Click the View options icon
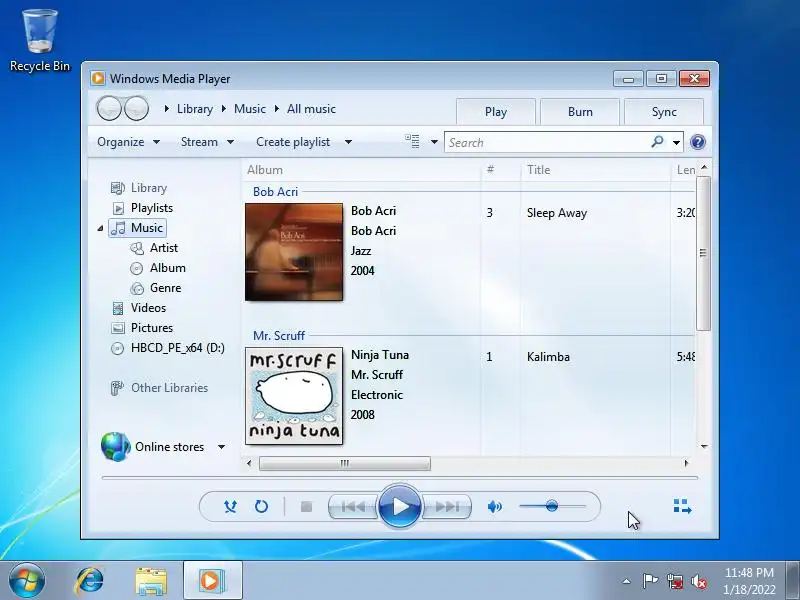 [412, 141]
